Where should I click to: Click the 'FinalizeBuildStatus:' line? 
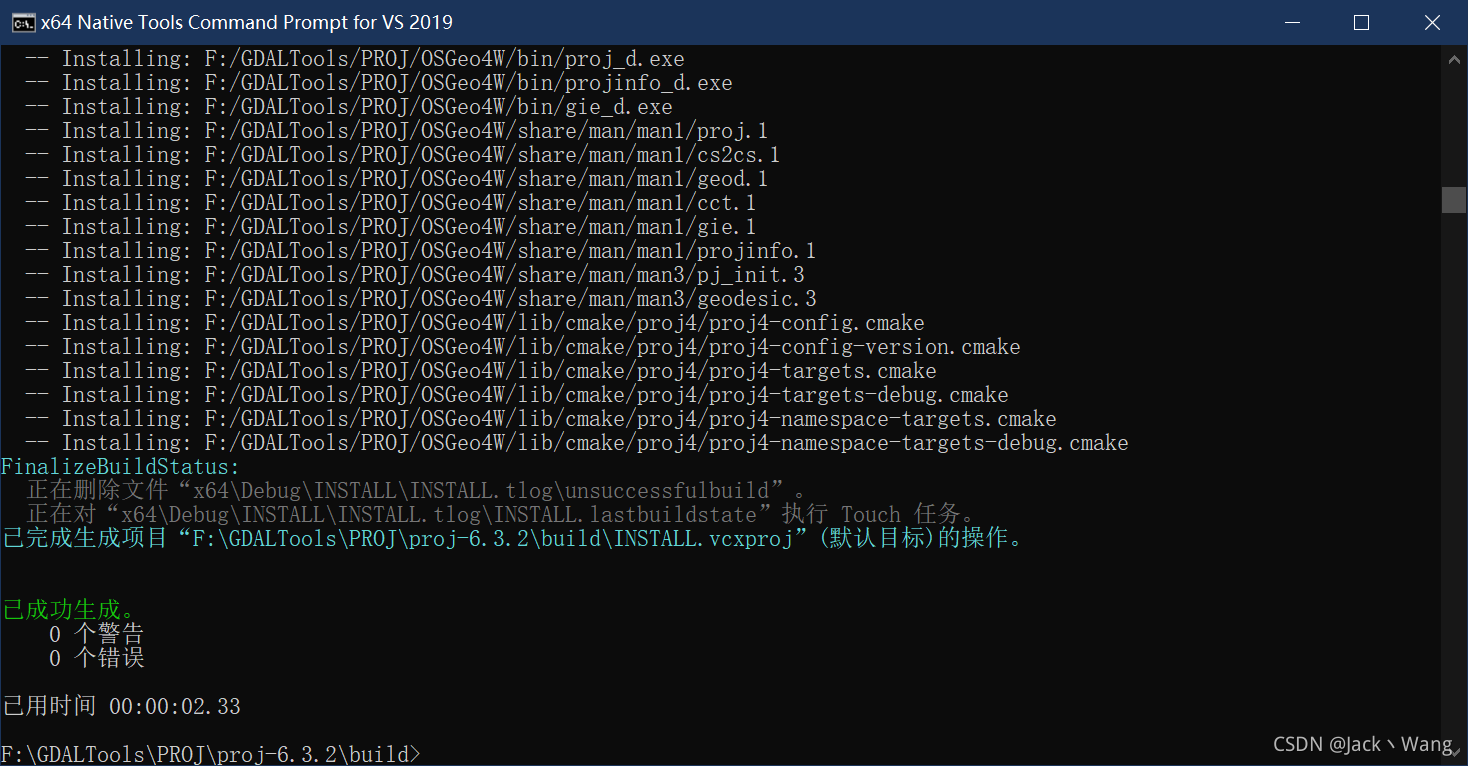(121, 467)
